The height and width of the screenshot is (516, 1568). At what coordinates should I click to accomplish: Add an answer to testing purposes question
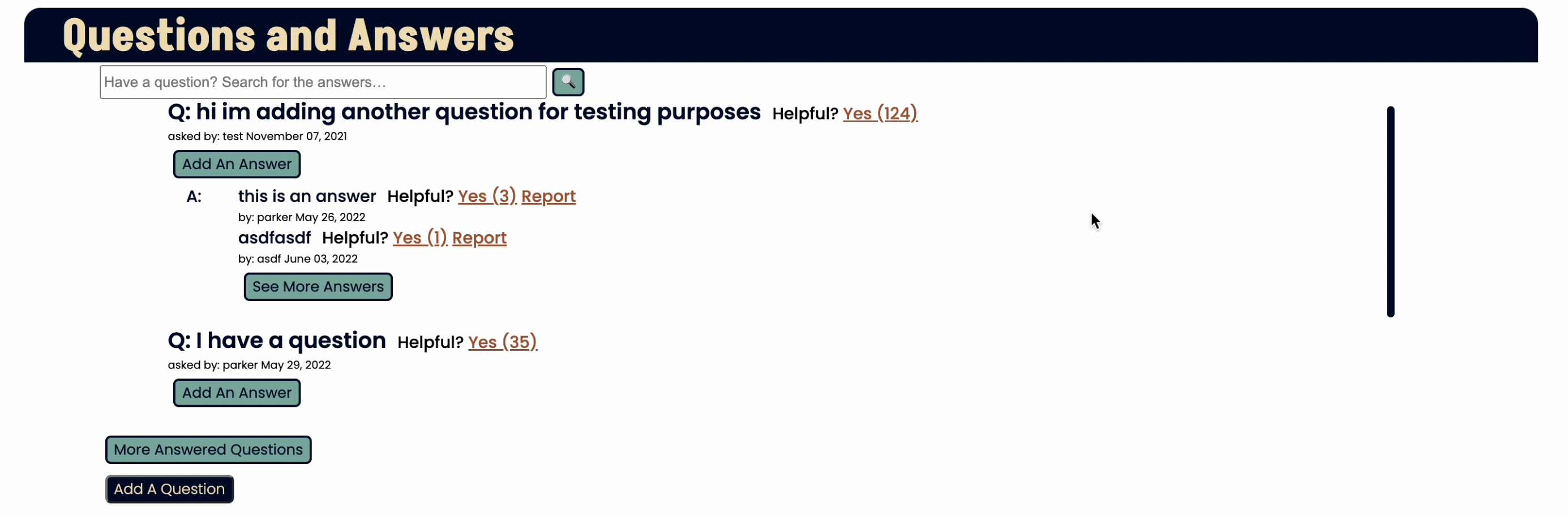[x=237, y=164]
